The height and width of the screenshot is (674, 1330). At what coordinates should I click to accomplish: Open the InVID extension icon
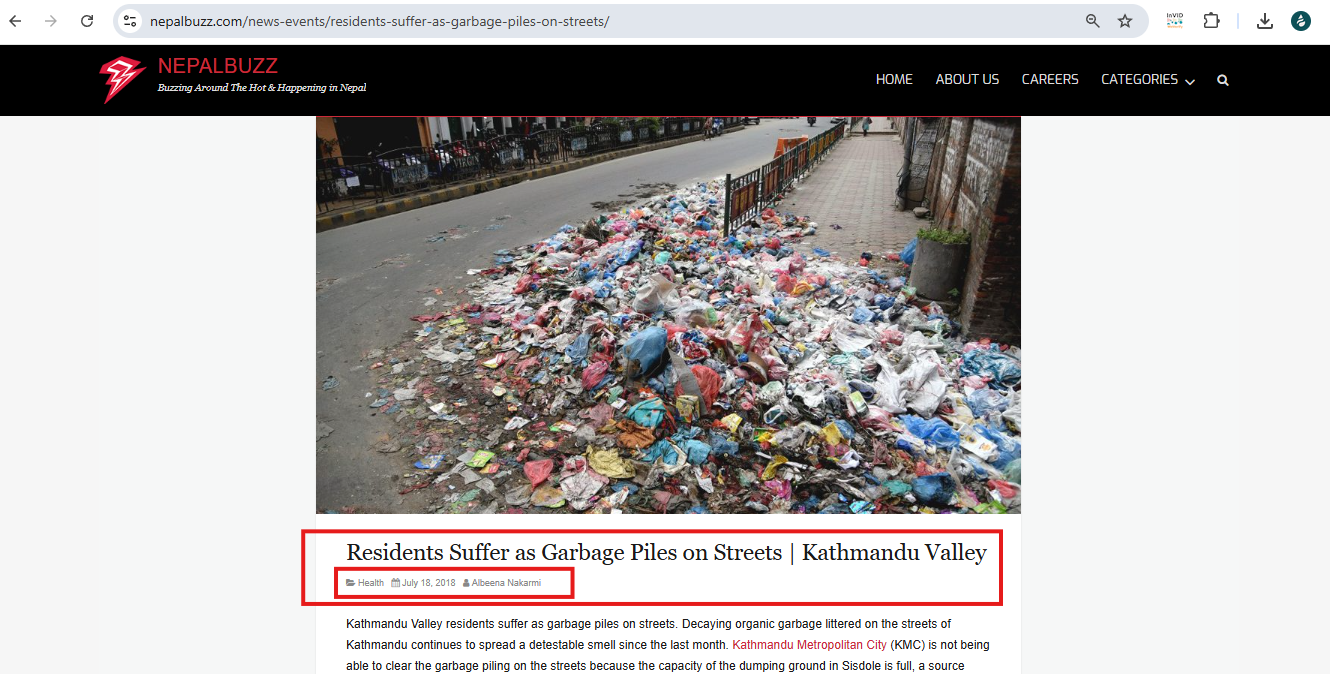tap(1175, 20)
